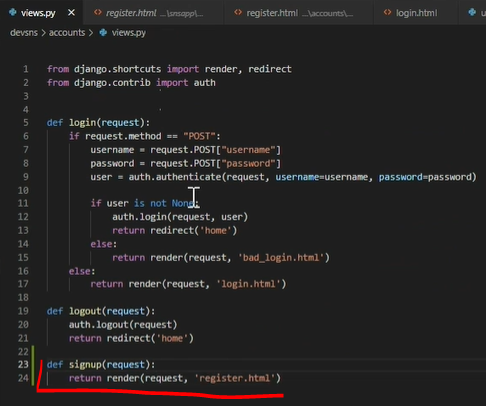Place cursor on 'def login(request):'
Screen dimensions: 486x406
coord(98,123)
